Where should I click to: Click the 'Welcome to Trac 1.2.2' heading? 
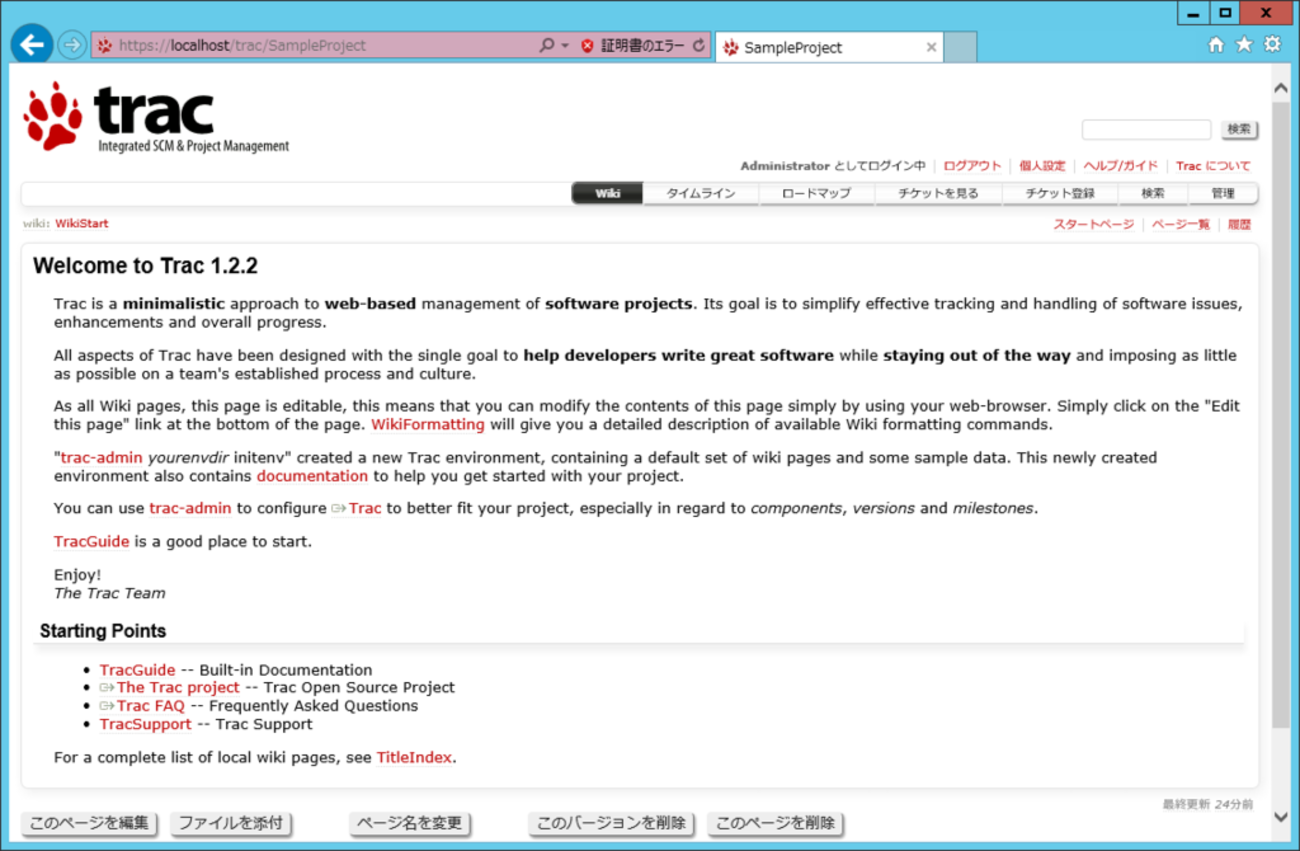[x=145, y=266]
